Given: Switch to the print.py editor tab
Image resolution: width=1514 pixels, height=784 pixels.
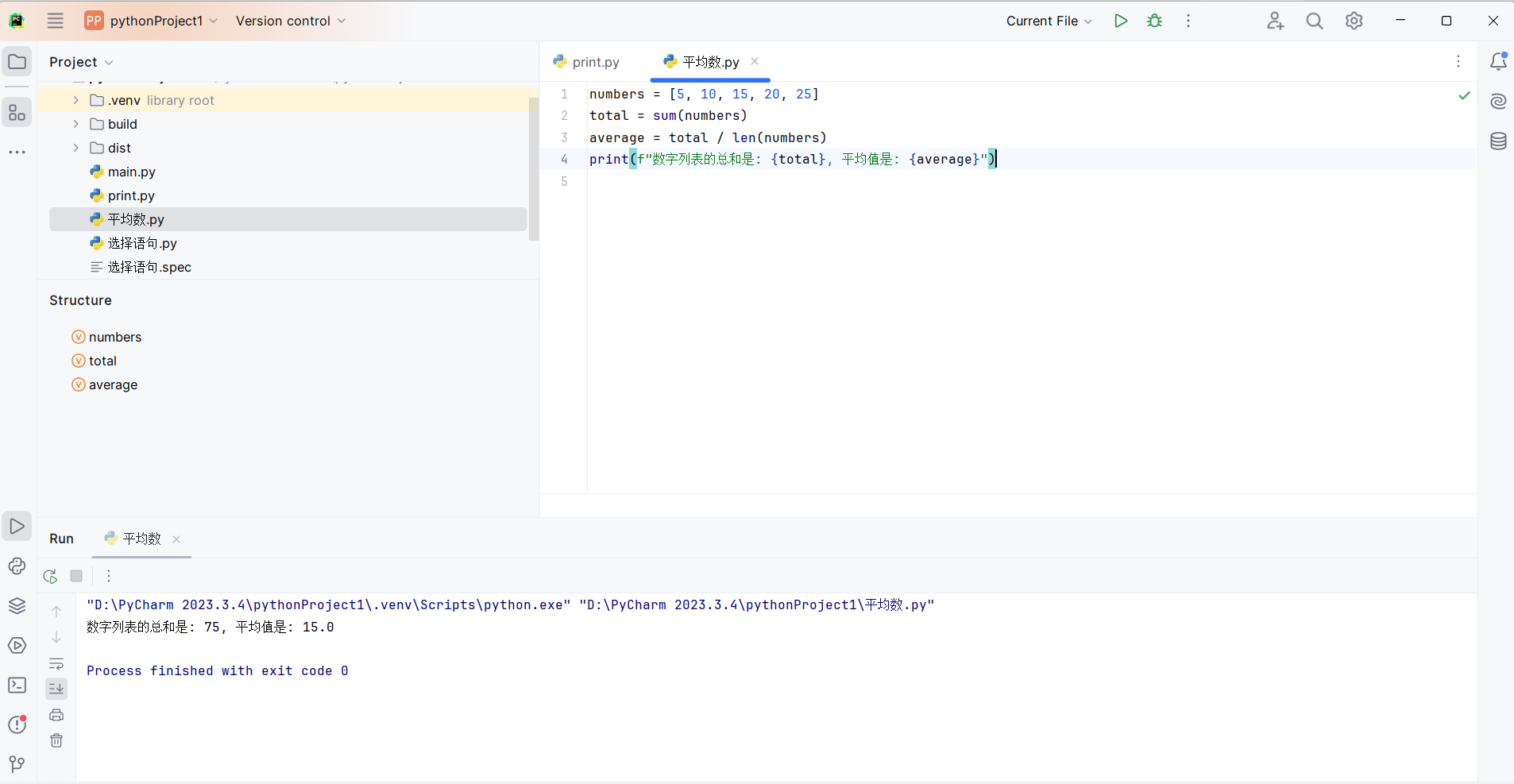Looking at the screenshot, I should (x=587, y=62).
